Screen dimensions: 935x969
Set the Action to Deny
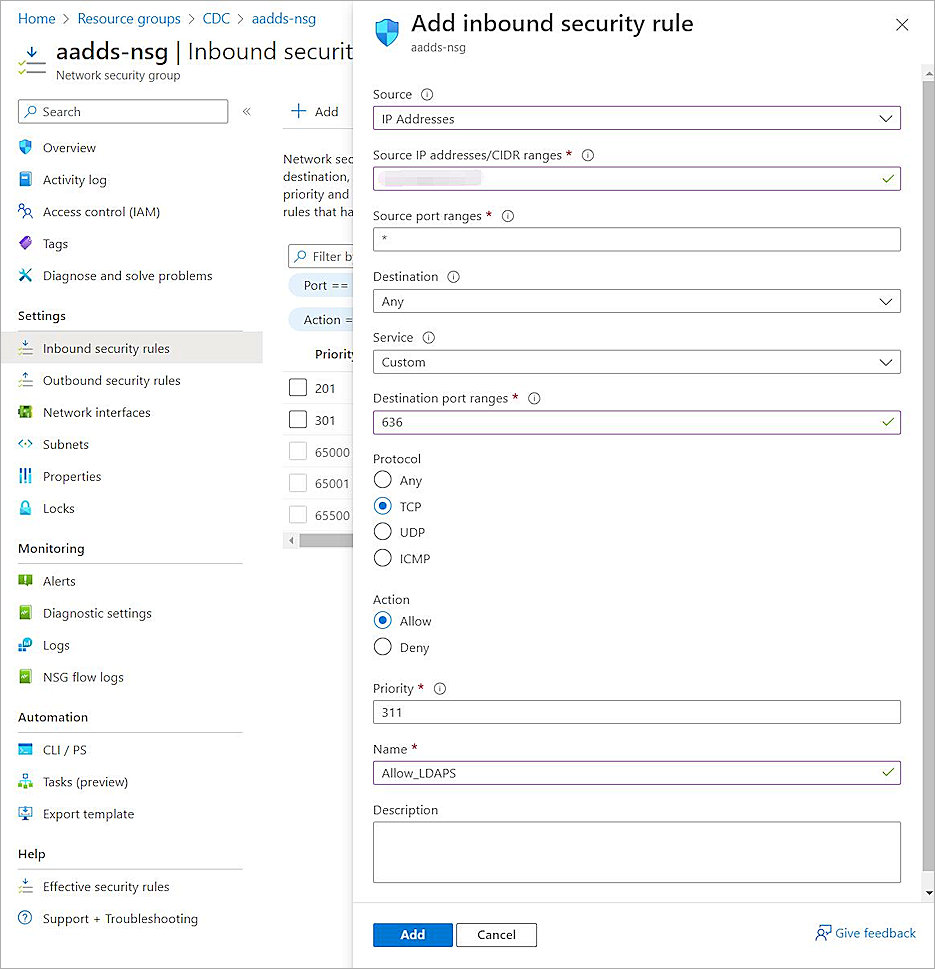click(x=381, y=647)
